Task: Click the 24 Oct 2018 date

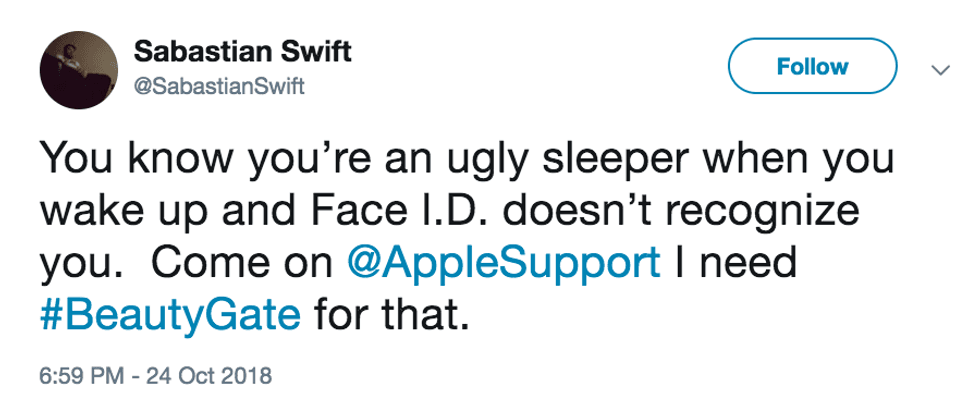Action: 208,378
